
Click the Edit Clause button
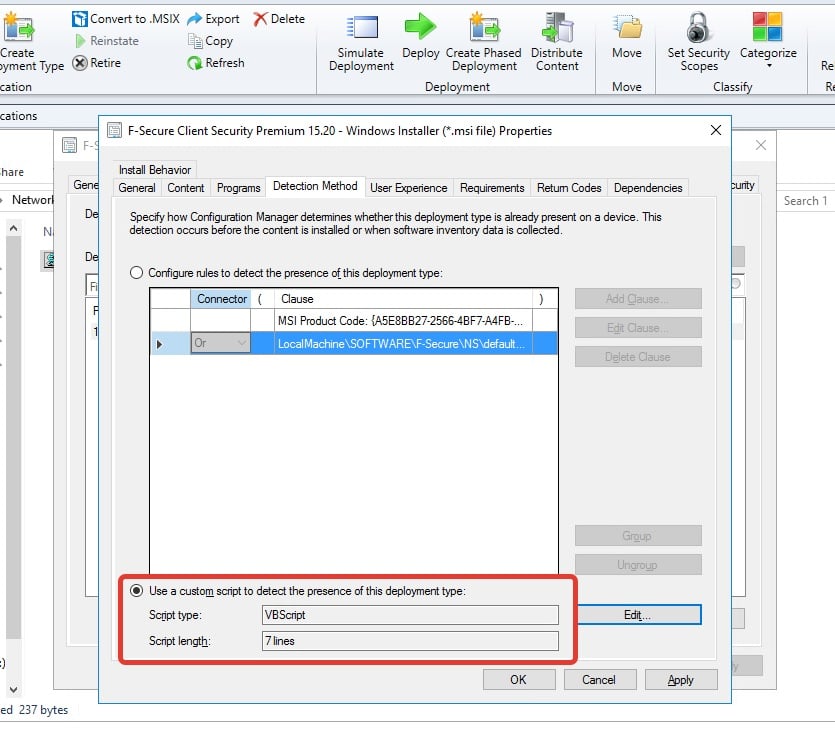click(638, 328)
